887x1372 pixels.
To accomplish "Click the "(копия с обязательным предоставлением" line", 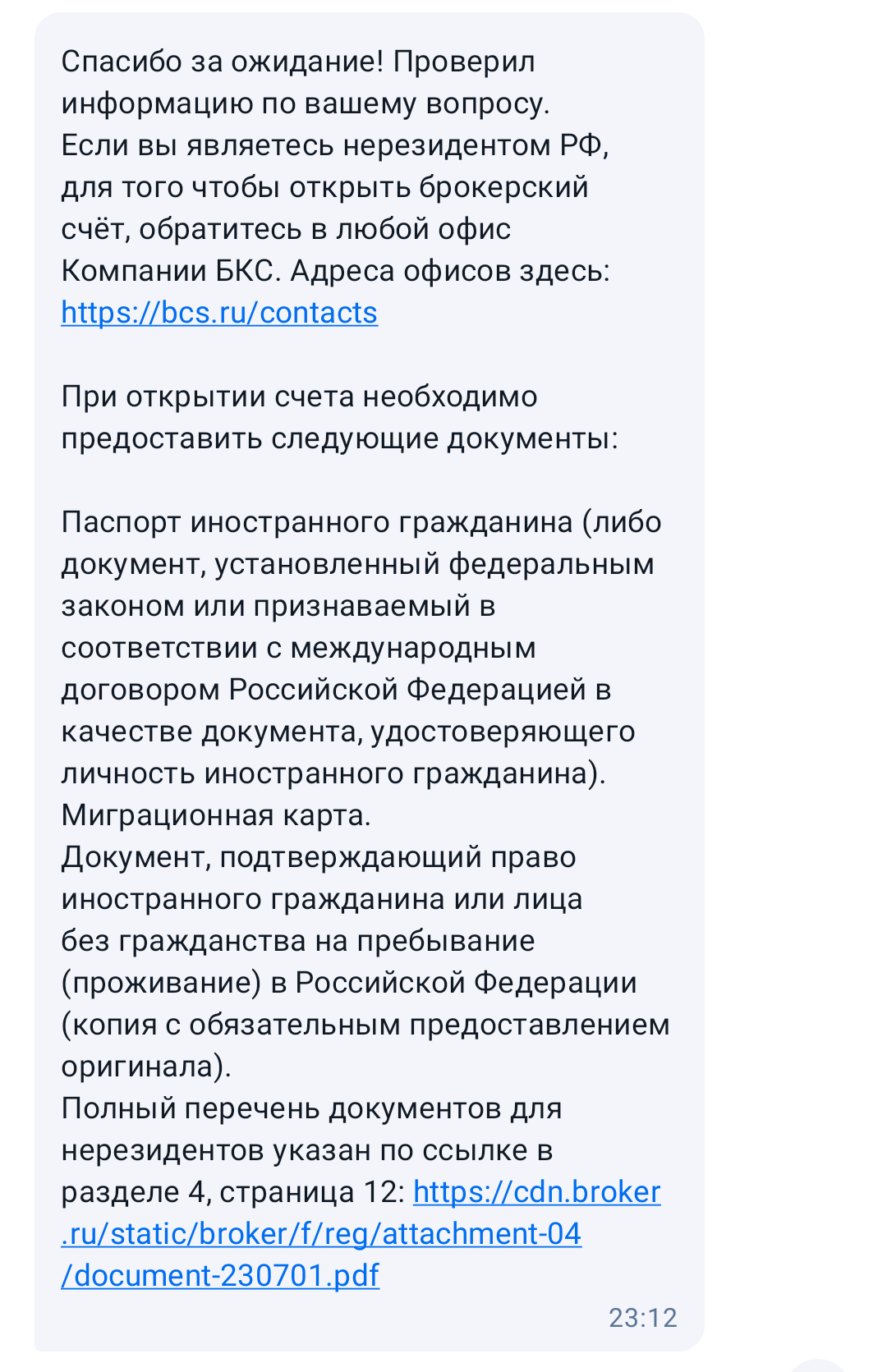I will [x=365, y=1025].
